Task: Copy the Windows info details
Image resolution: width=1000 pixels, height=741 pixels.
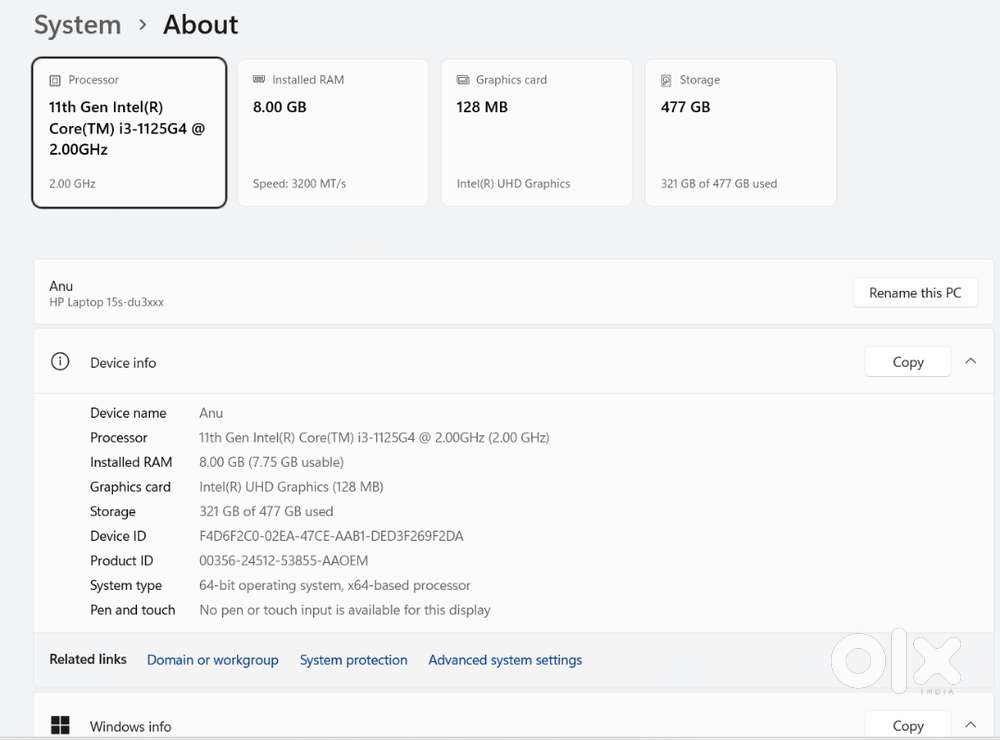Action: click(908, 726)
